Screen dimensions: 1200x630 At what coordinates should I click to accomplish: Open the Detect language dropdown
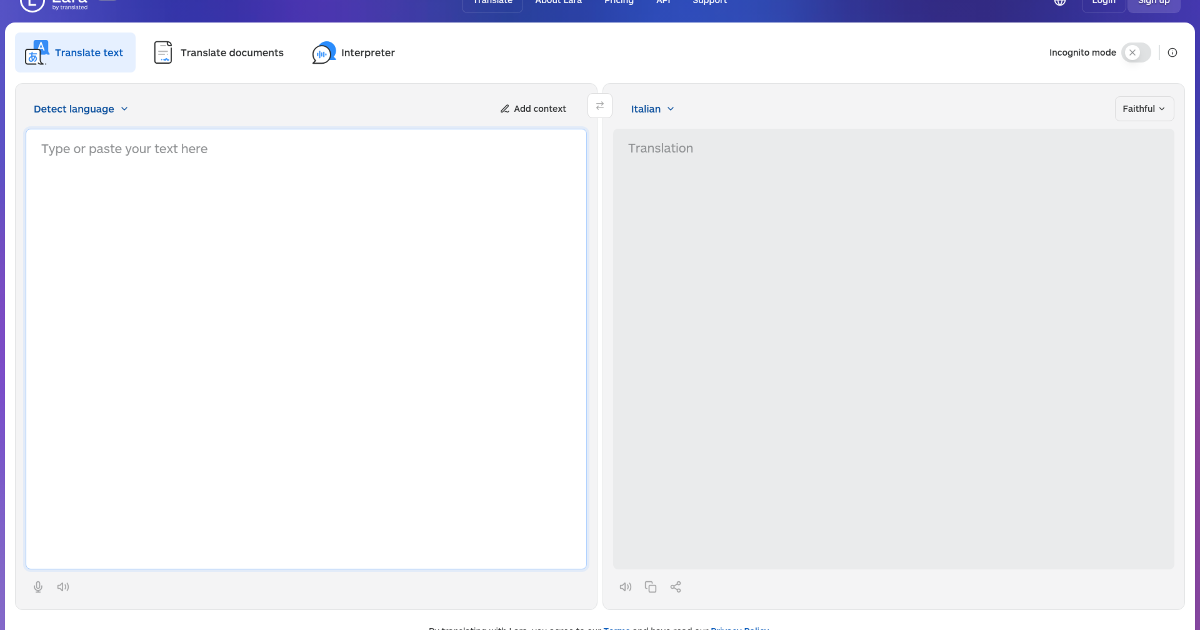click(81, 109)
